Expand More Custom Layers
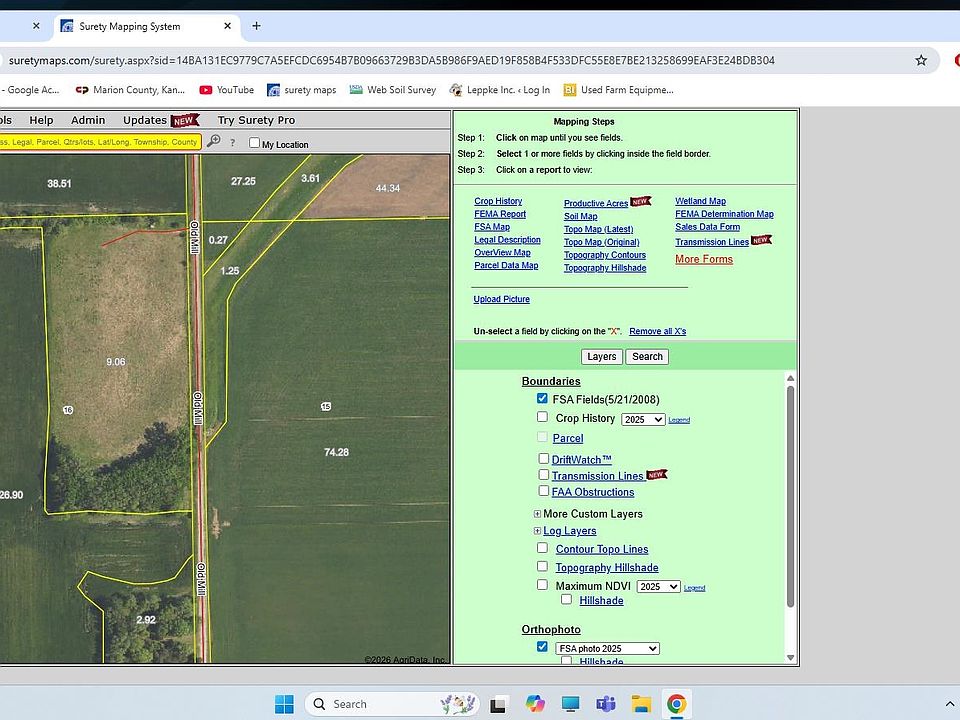960x720 pixels. (537, 514)
